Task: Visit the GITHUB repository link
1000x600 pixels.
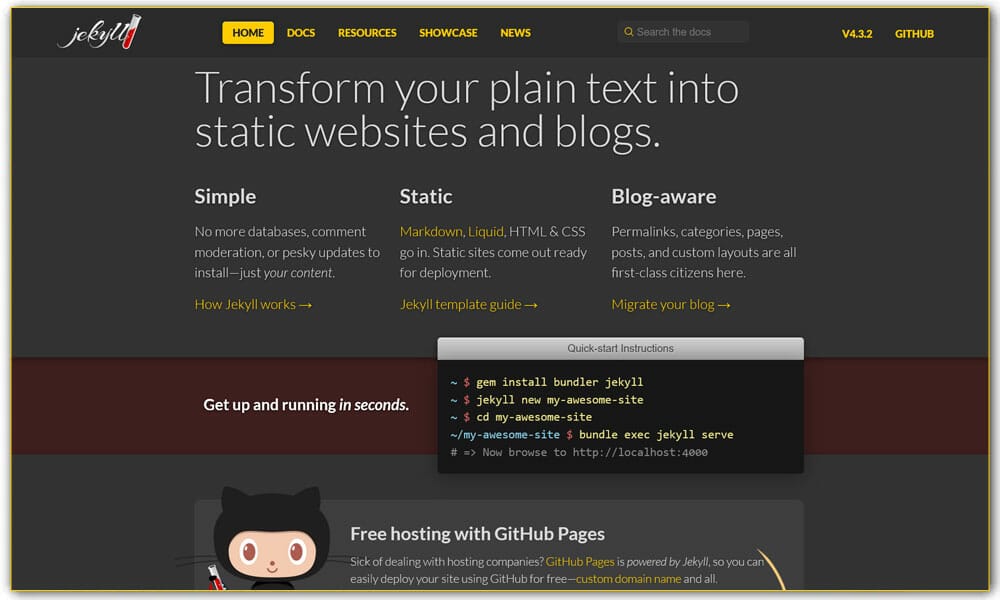Action: click(x=914, y=32)
